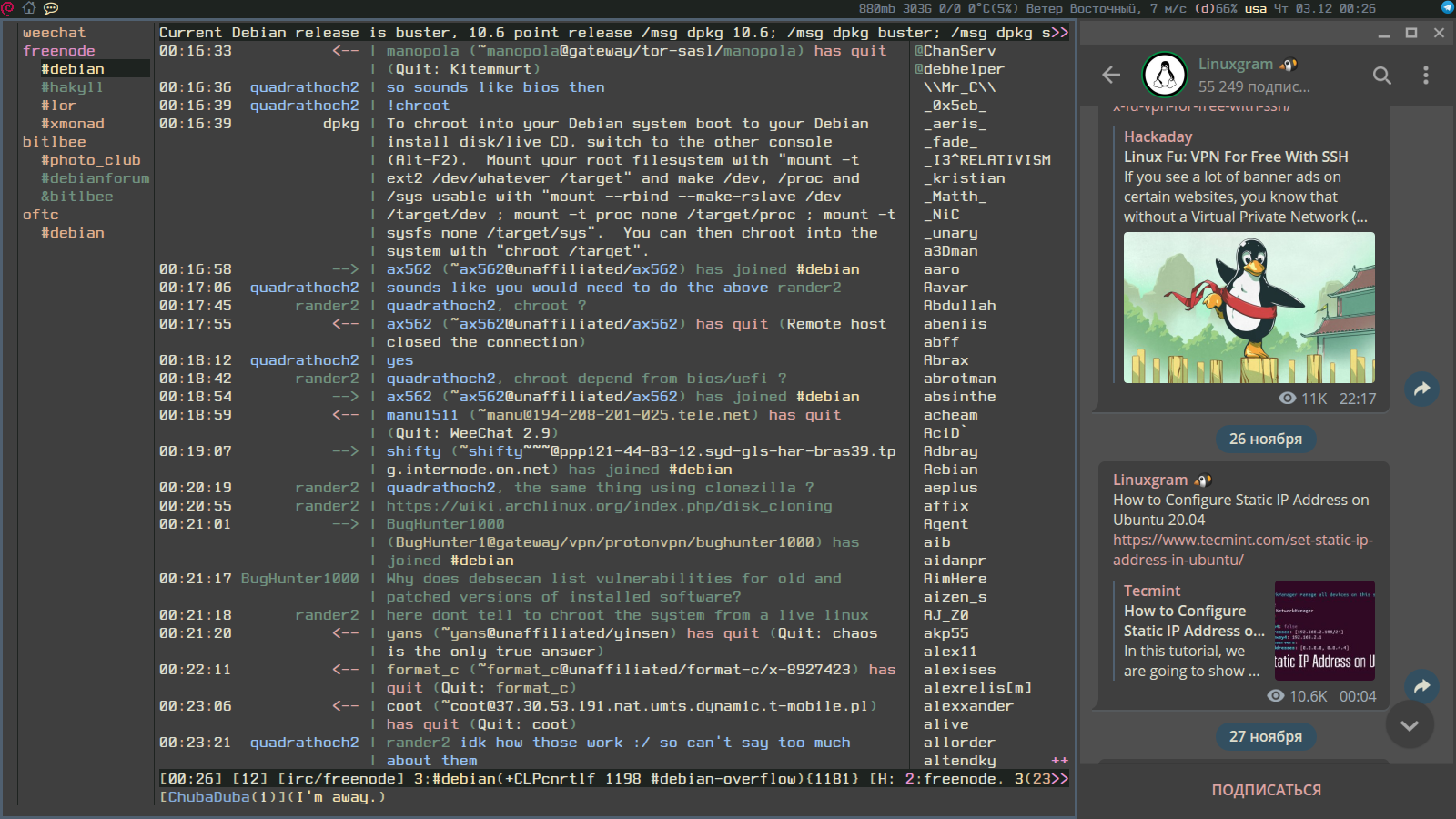Click the topic bar scroll-right >> indicator
Image resolution: width=1456 pixels, height=819 pixels.
(1060, 33)
